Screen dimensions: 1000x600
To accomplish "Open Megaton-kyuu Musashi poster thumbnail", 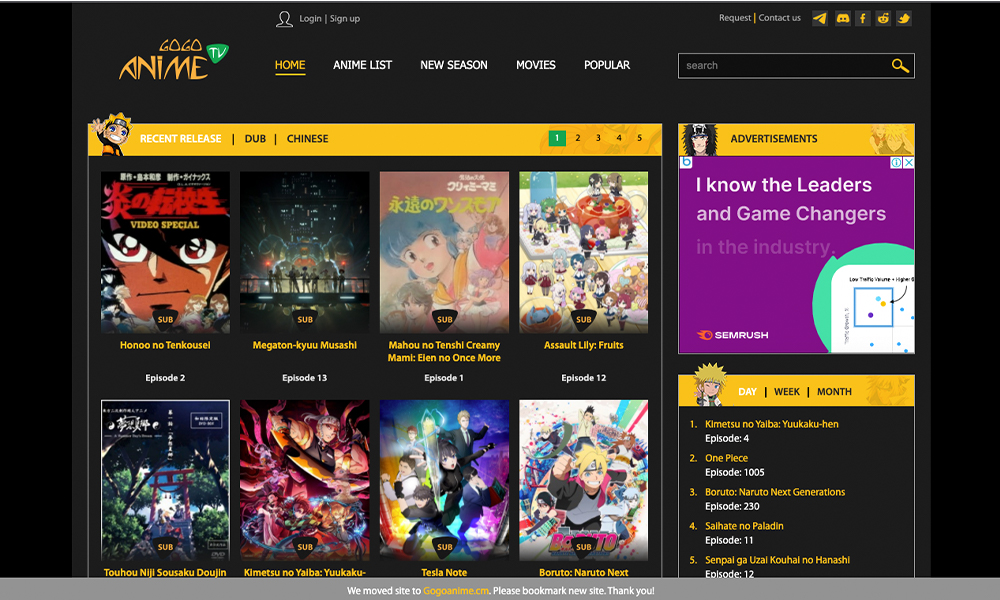I will 305,252.
